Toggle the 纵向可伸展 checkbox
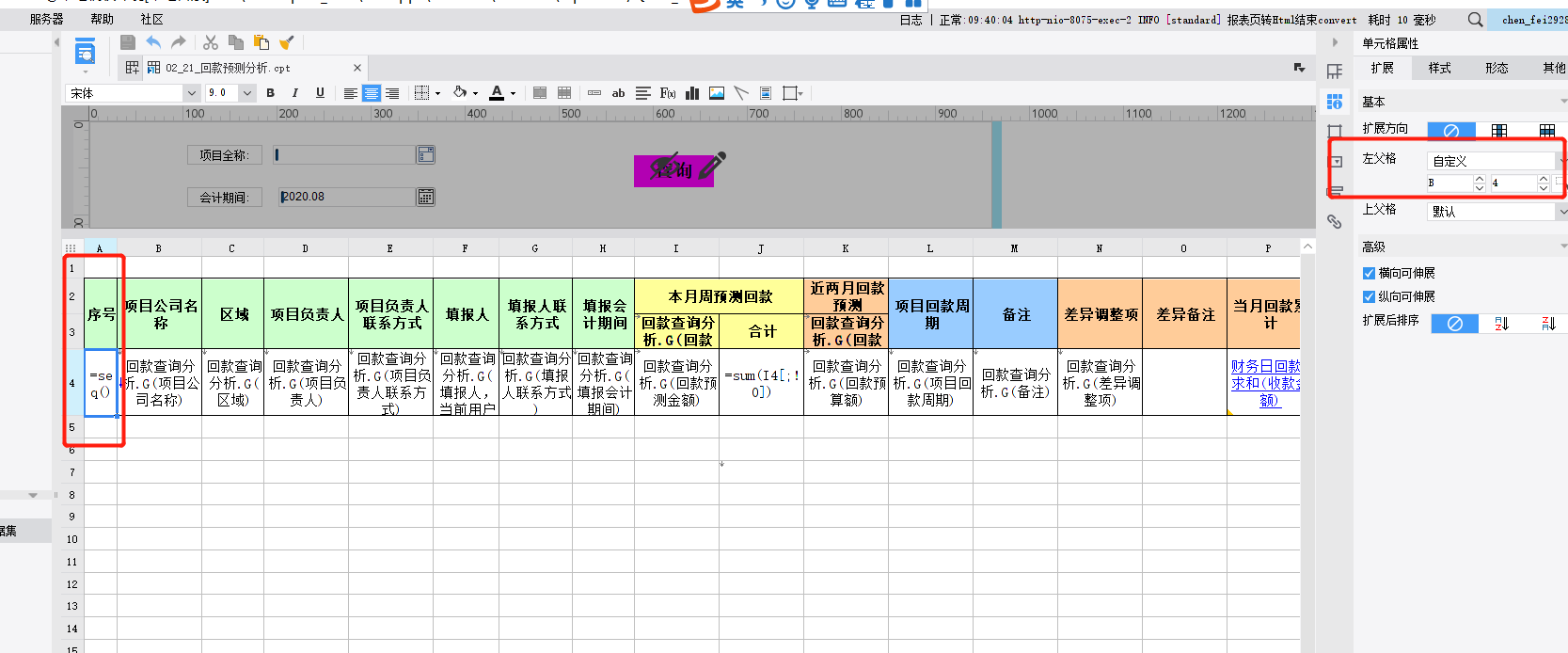1568x653 pixels. 1369,297
